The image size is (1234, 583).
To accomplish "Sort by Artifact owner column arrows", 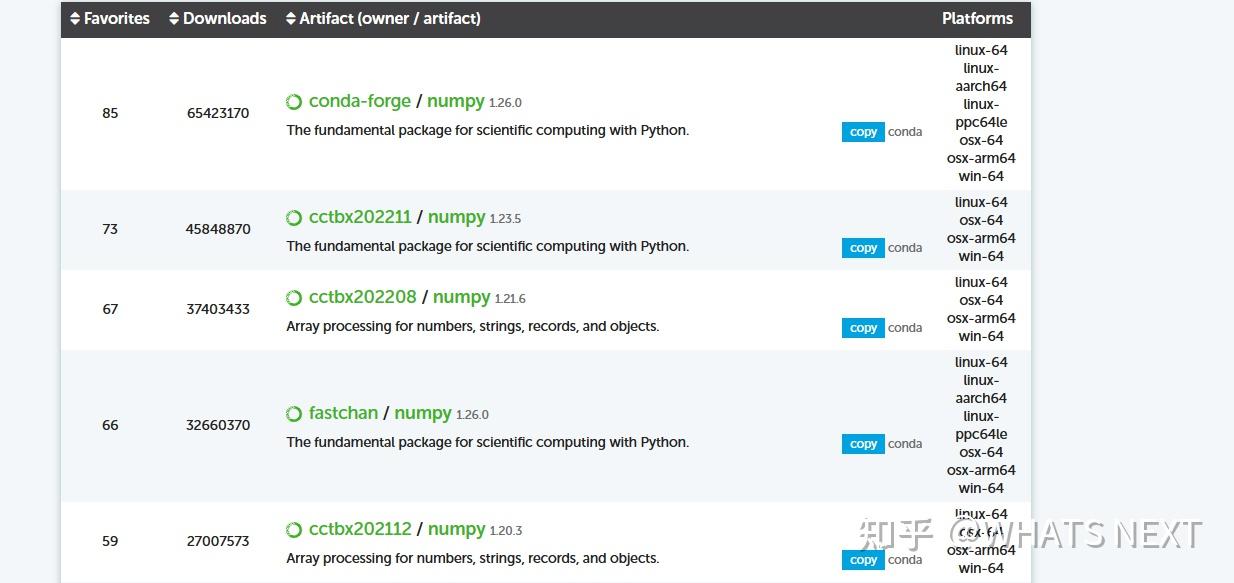I will click(291, 19).
